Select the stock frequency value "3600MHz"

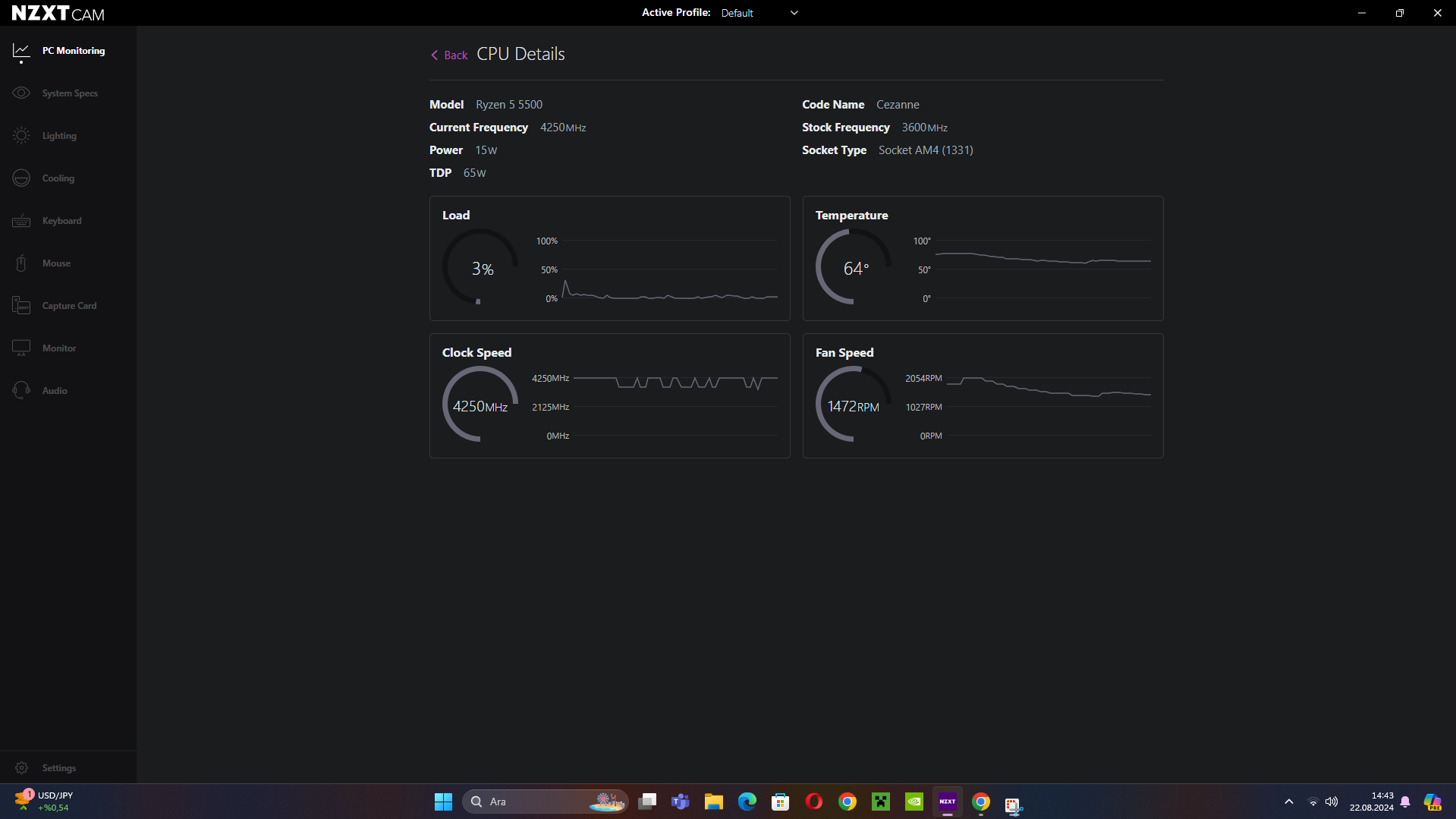(x=924, y=128)
